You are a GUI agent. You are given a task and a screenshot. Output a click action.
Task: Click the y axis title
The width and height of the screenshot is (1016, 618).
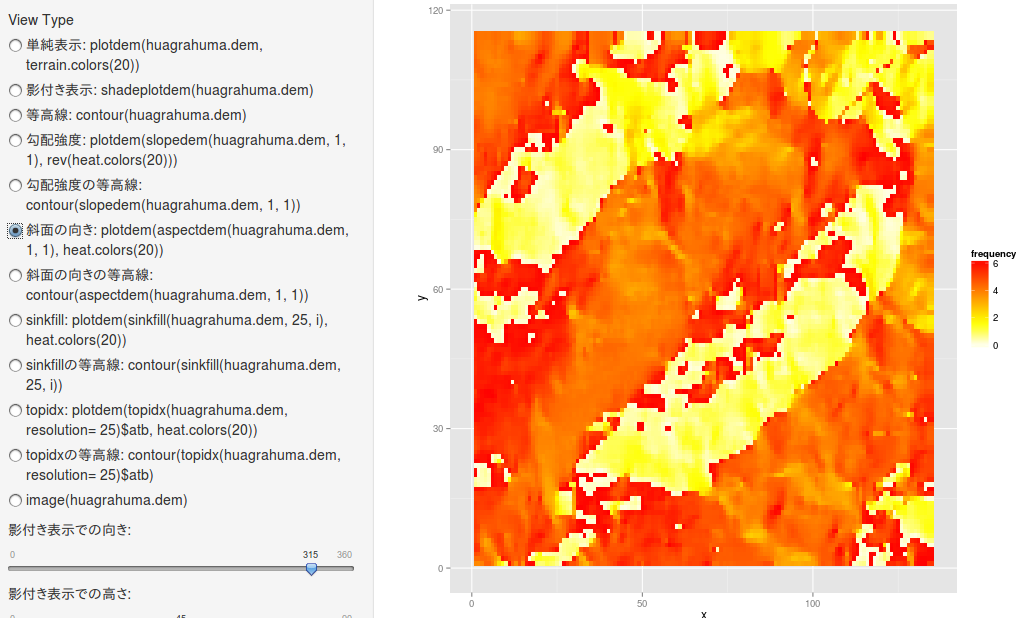pyautogui.click(x=422, y=298)
